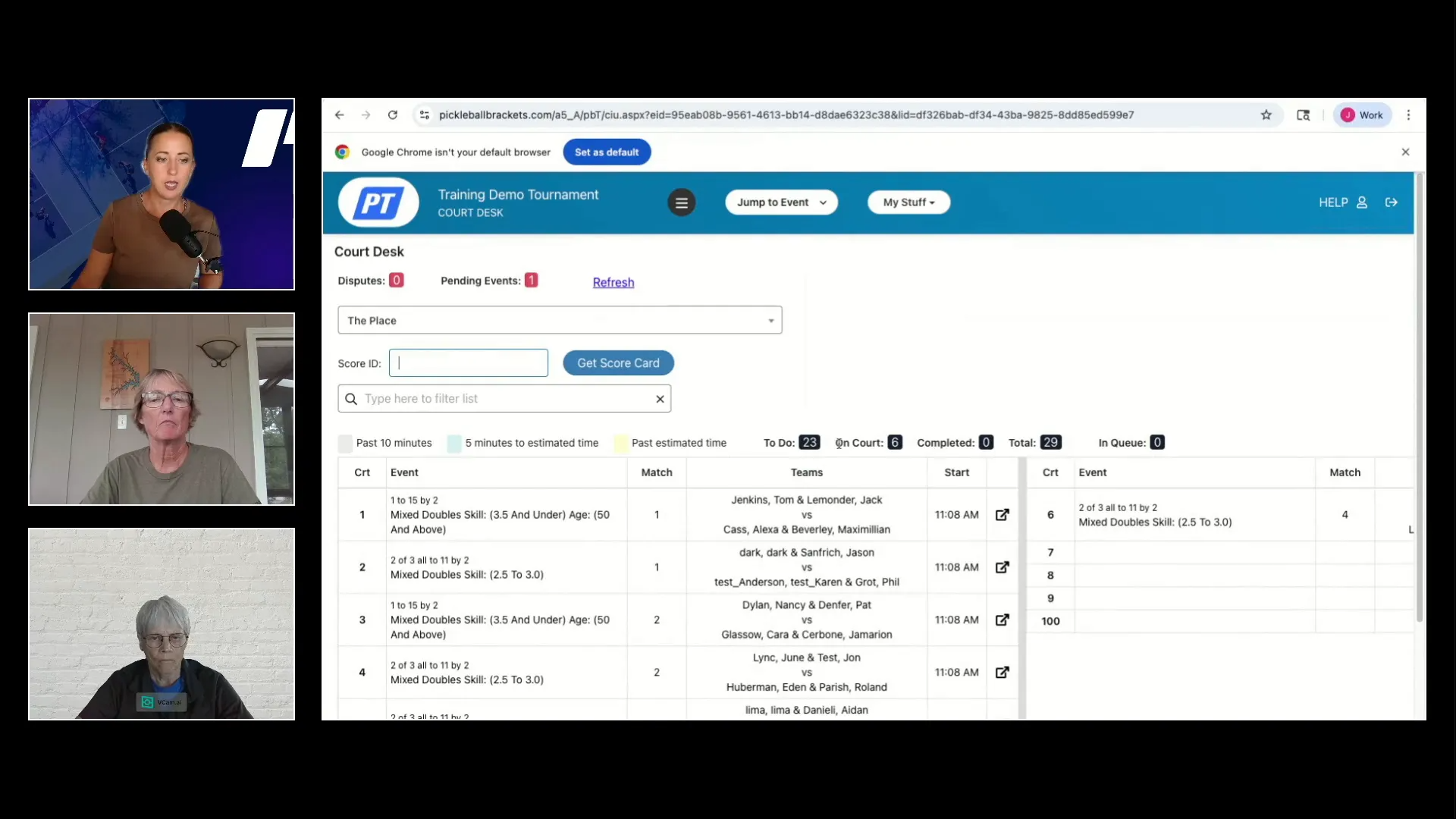This screenshot has width=1456, height=819.
Task: Open court 3 match popup icon
Action: click(1002, 620)
